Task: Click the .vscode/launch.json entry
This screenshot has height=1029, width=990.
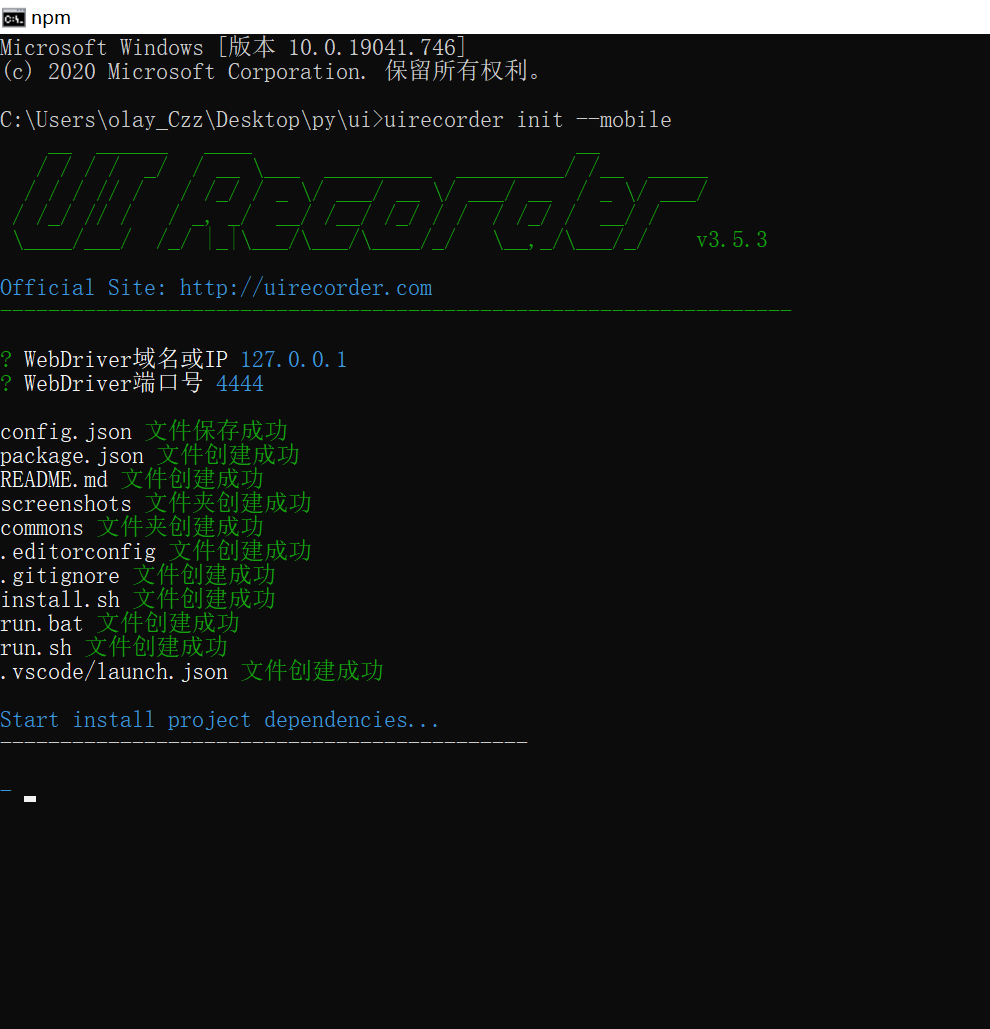Action: click(114, 671)
